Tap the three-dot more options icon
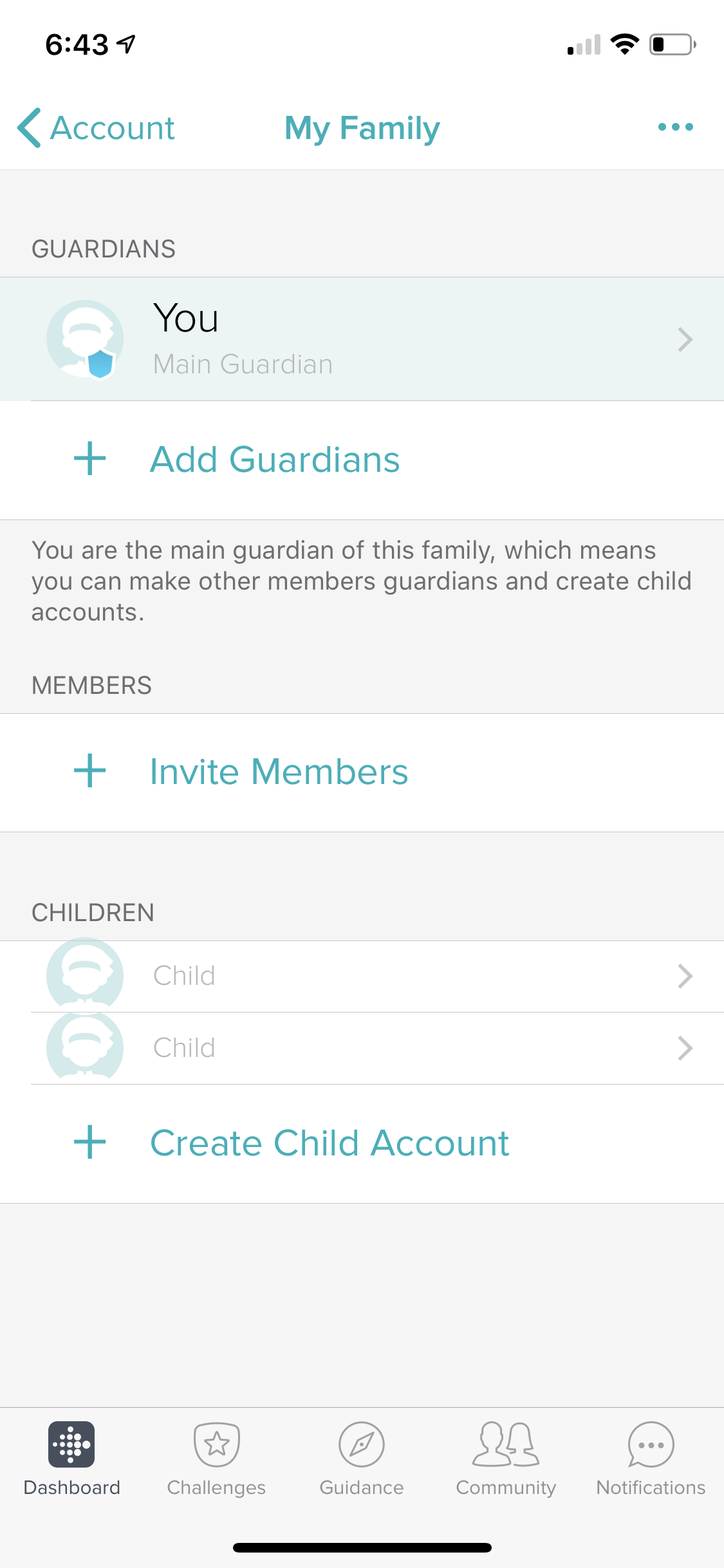The height and width of the screenshot is (1568, 724). coord(675,127)
